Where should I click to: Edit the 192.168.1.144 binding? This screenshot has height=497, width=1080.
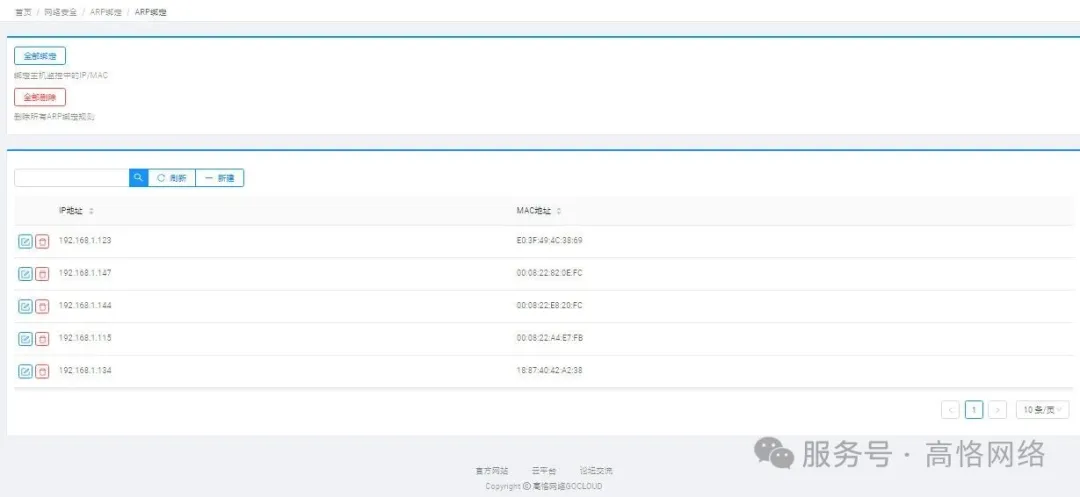(25, 306)
